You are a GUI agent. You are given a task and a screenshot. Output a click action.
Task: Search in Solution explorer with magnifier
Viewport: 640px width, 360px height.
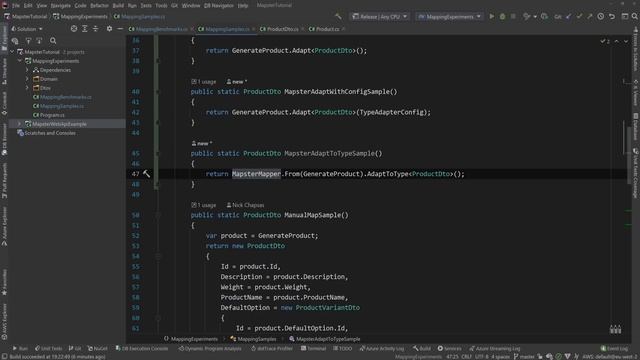tap(53, 41)
